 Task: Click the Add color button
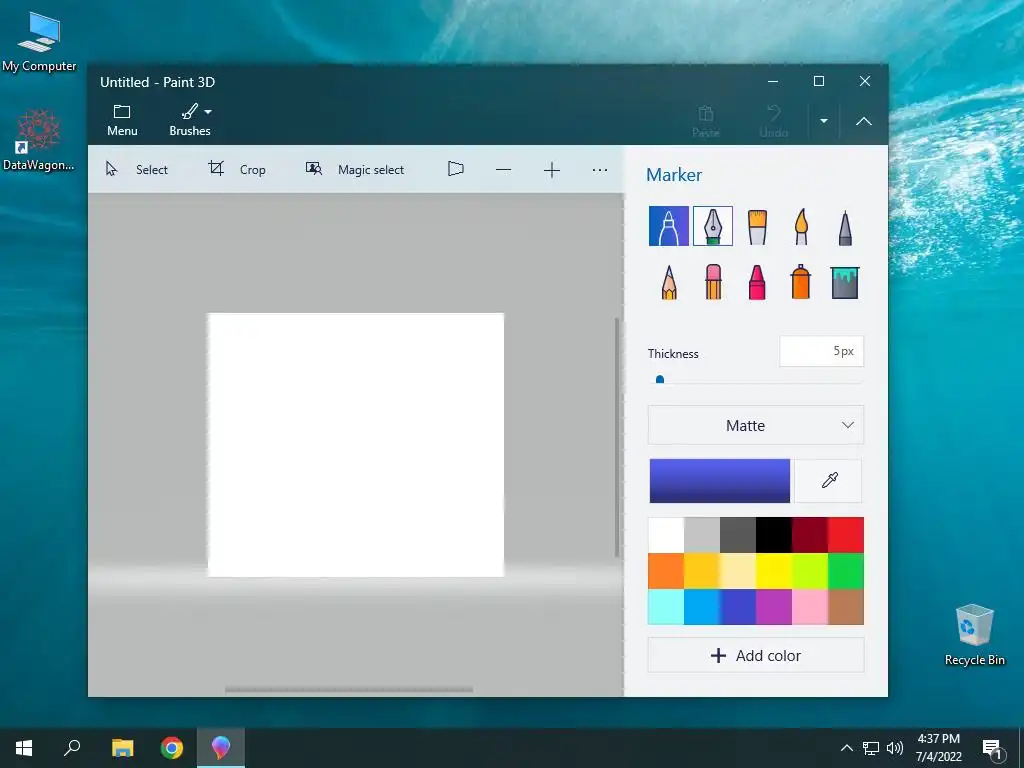tap(756, 655)
